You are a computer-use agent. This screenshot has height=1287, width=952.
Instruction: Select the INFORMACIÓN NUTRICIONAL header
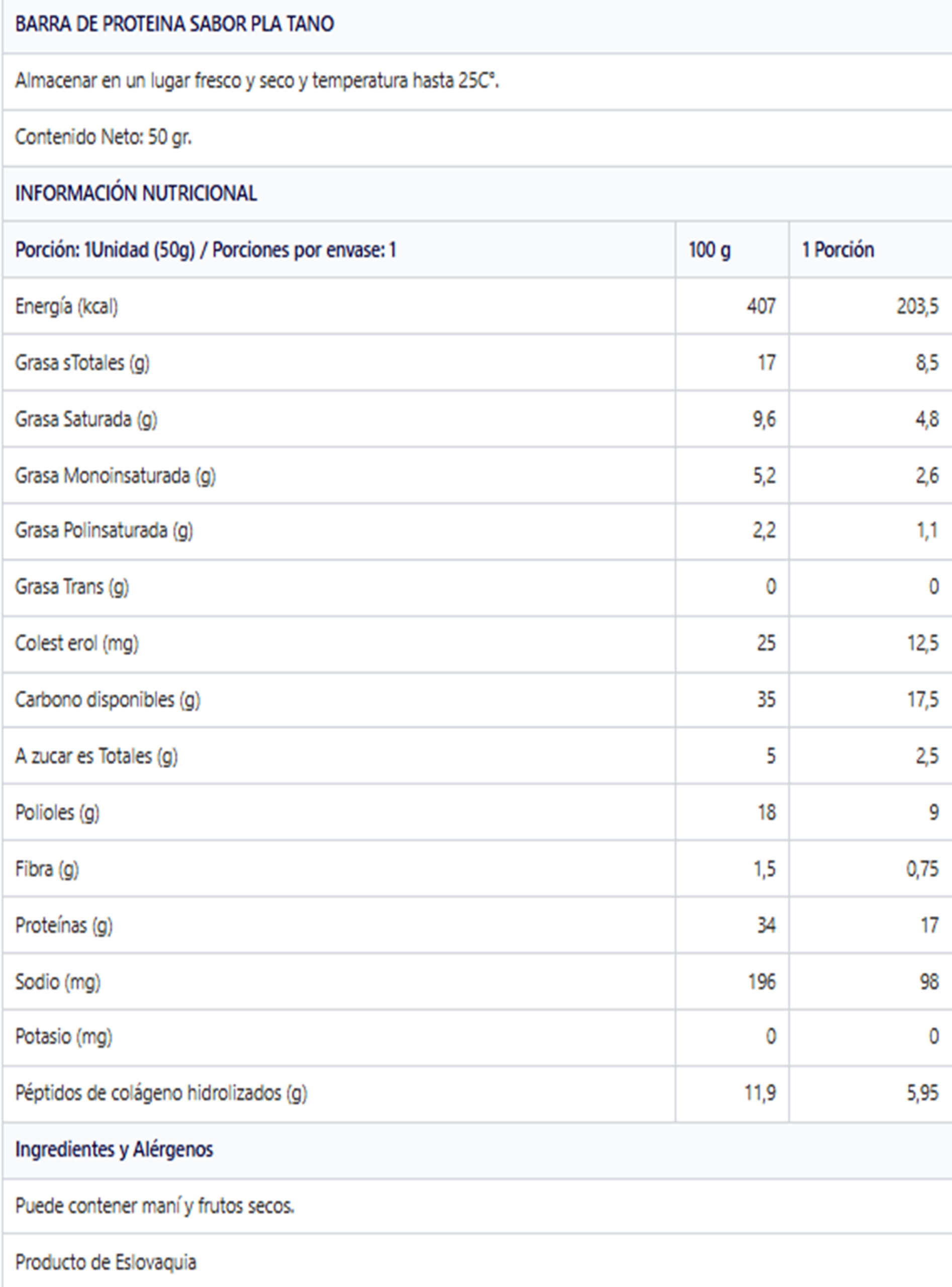(136, 193)
